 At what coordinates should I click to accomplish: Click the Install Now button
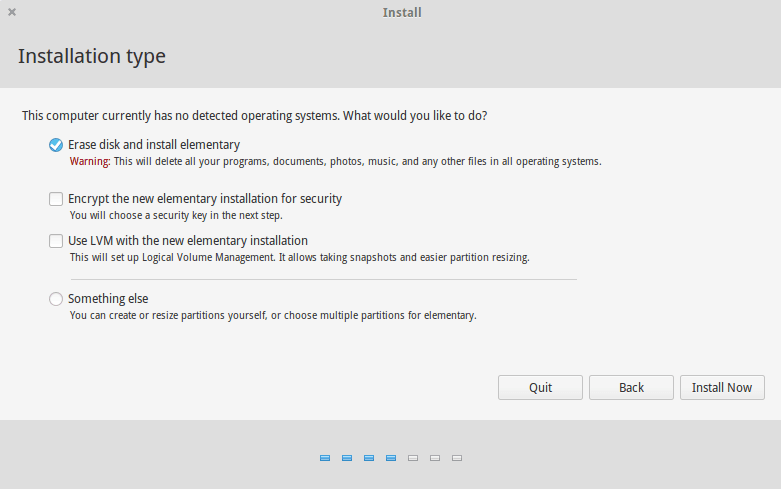click(721, 387)
